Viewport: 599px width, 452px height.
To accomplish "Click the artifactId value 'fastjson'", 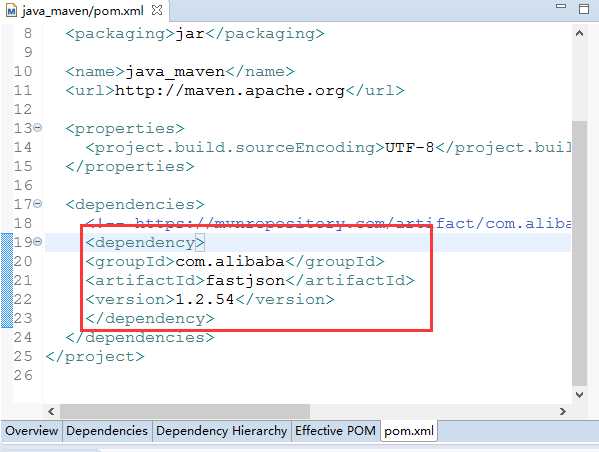I will coord(245,281).
